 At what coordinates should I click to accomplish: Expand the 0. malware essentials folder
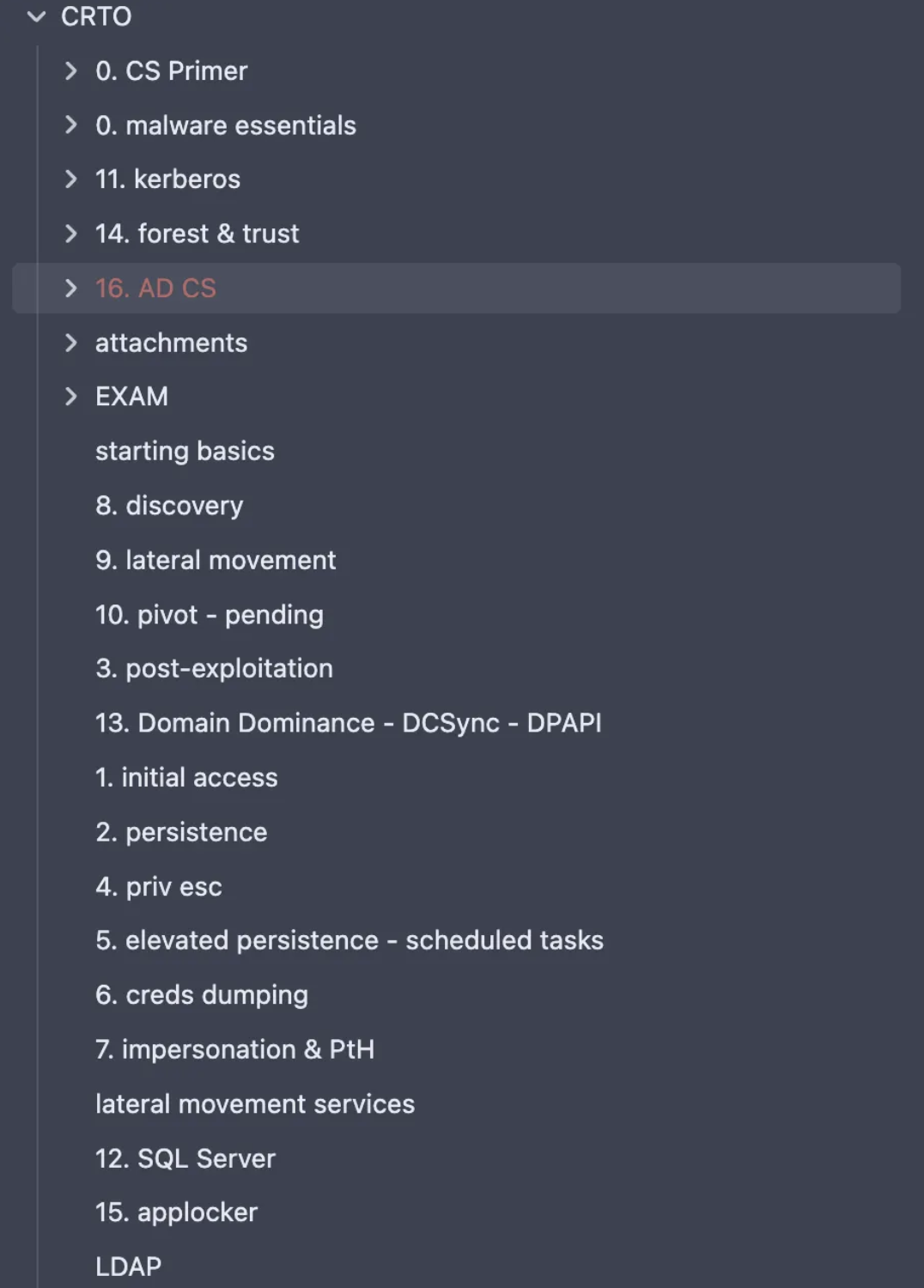click(x=71, y=125)
